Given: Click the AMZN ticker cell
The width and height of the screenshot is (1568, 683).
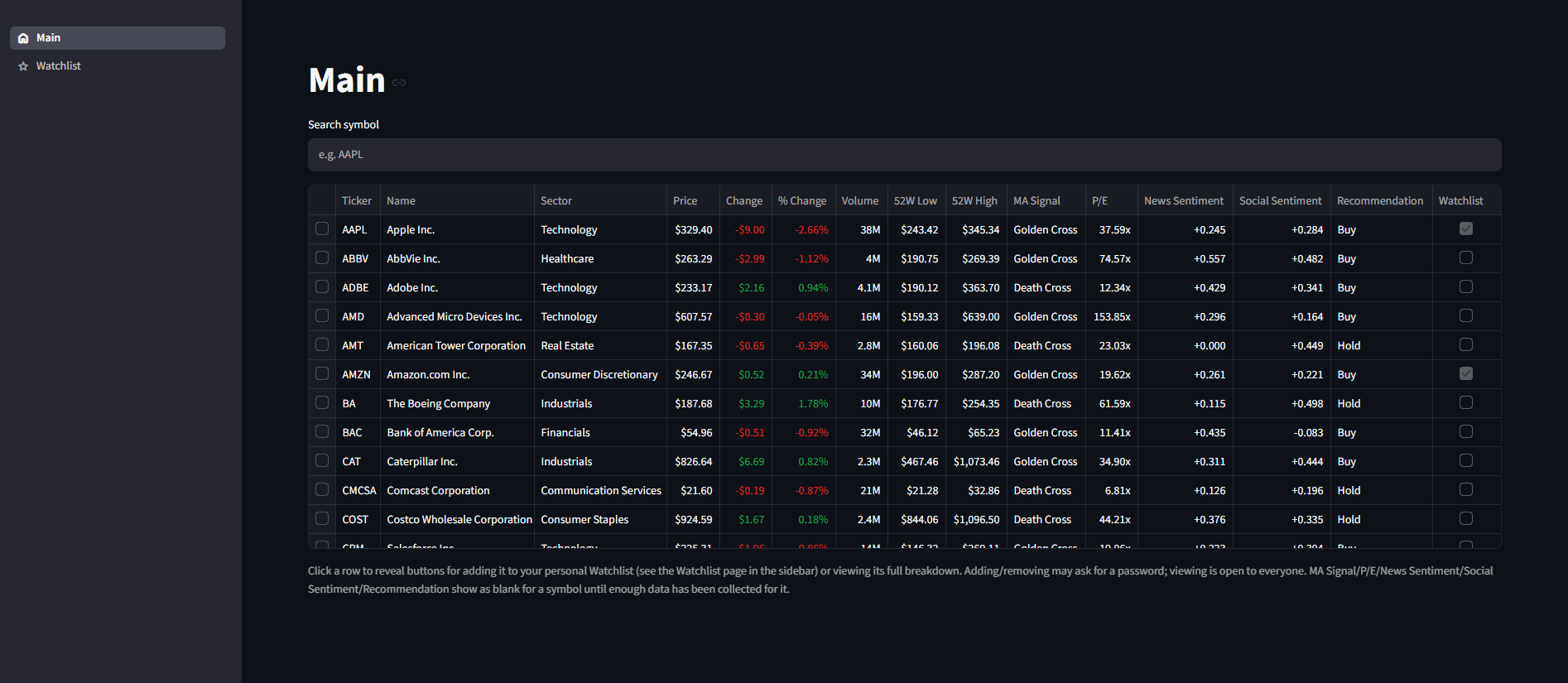Looking at the screenshot, I should [358, 374].
